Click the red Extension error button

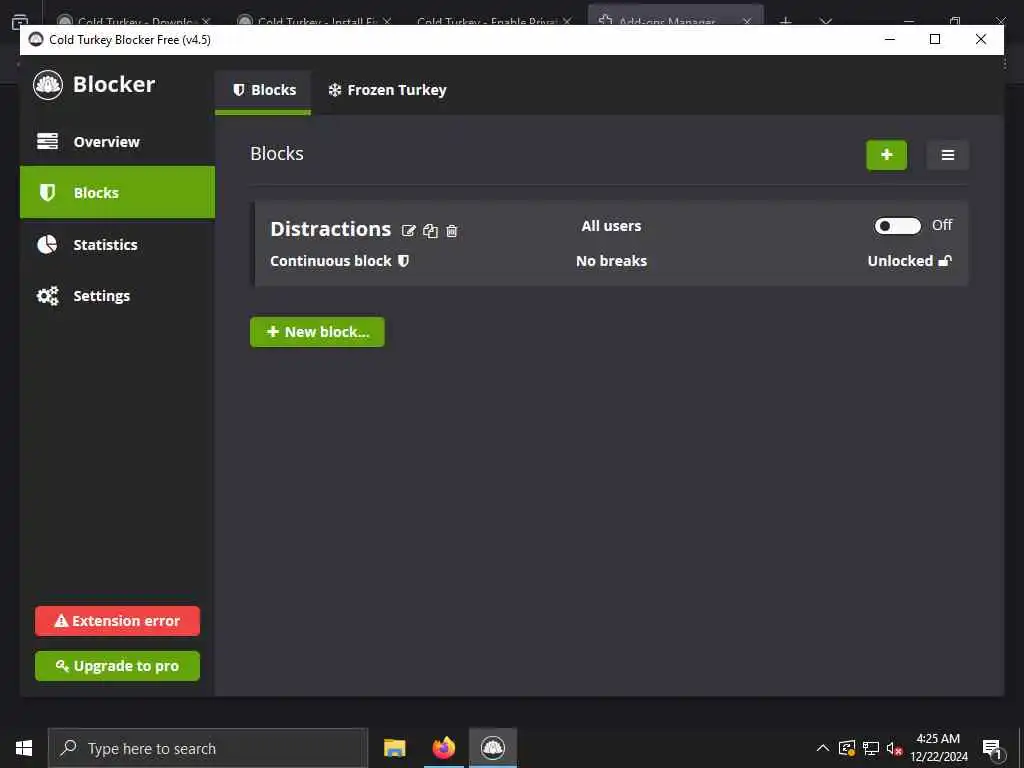[118, 621]
